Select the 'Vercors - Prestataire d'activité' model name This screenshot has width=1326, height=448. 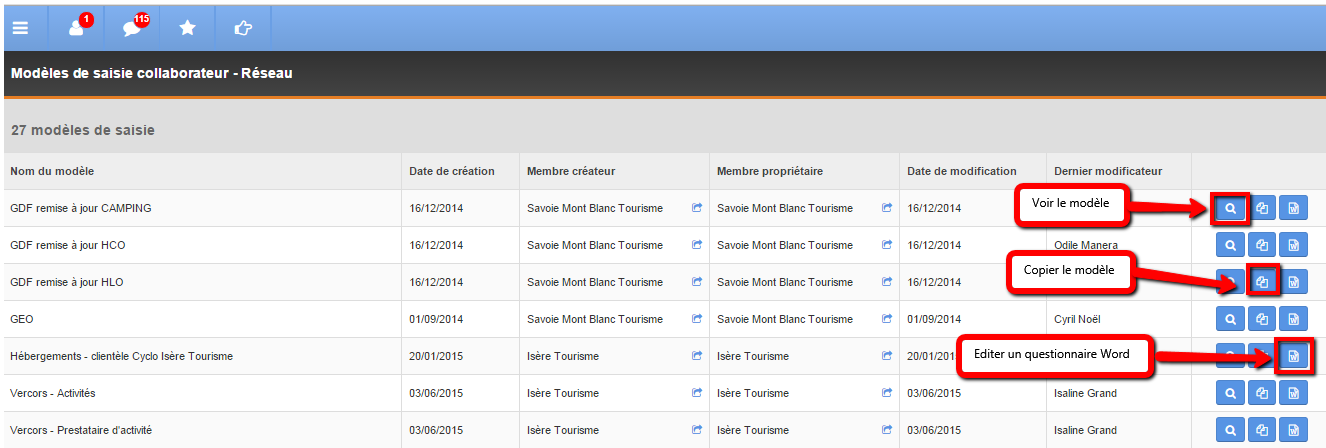coord(81,430)
